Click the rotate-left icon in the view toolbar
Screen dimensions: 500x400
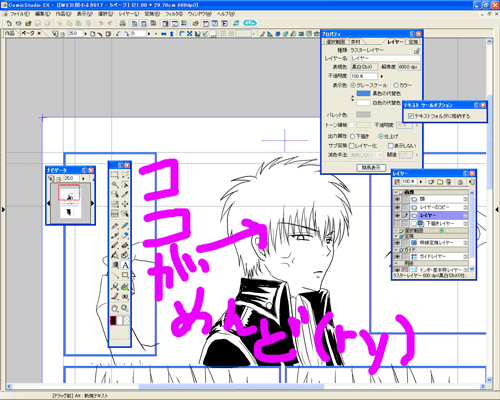(x=118, y=34)
